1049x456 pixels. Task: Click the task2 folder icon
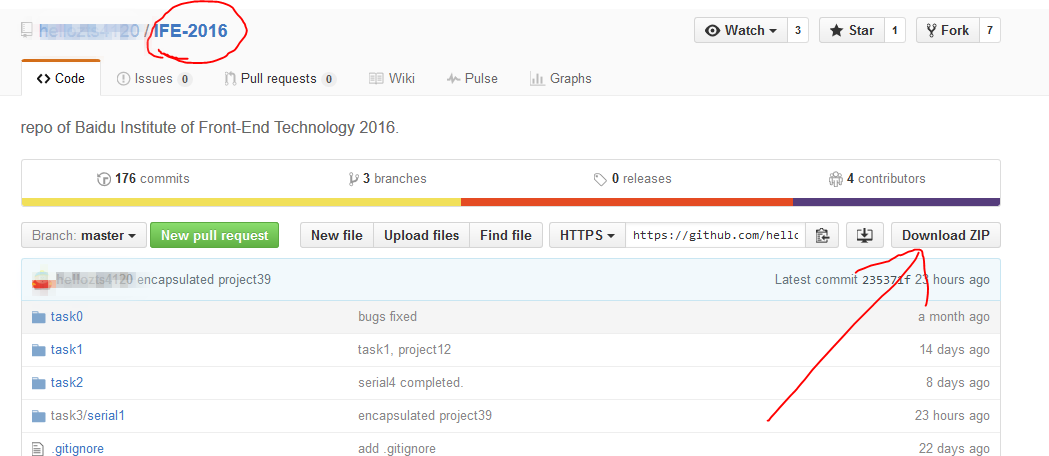click(x=38, y=382)
